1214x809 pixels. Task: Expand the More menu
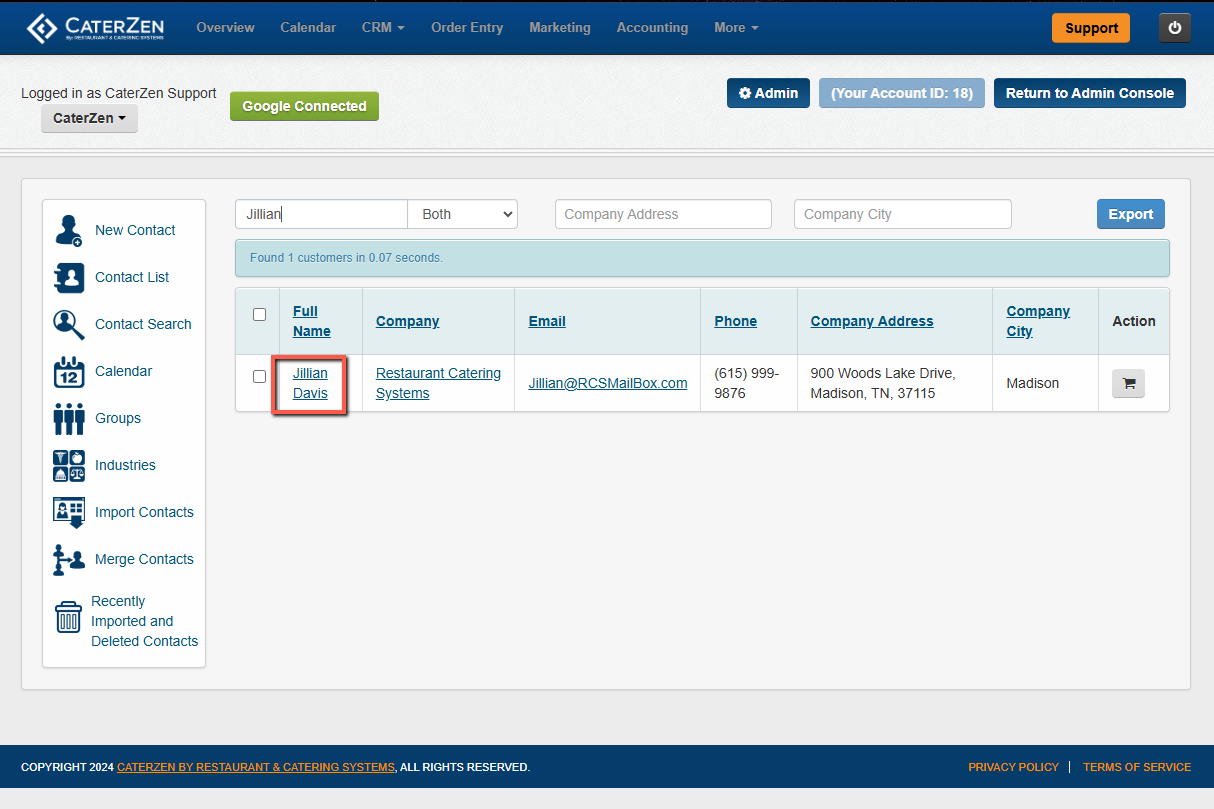click(x=736, y=28)
